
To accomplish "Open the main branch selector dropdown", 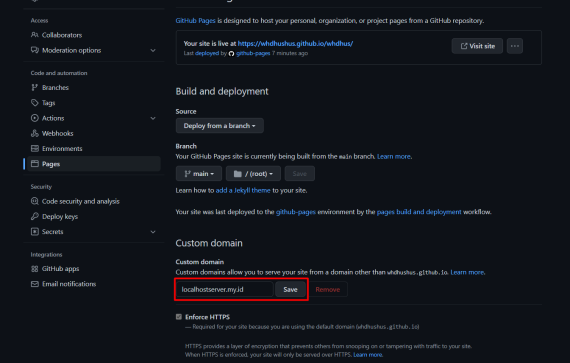I will (199, 174).
